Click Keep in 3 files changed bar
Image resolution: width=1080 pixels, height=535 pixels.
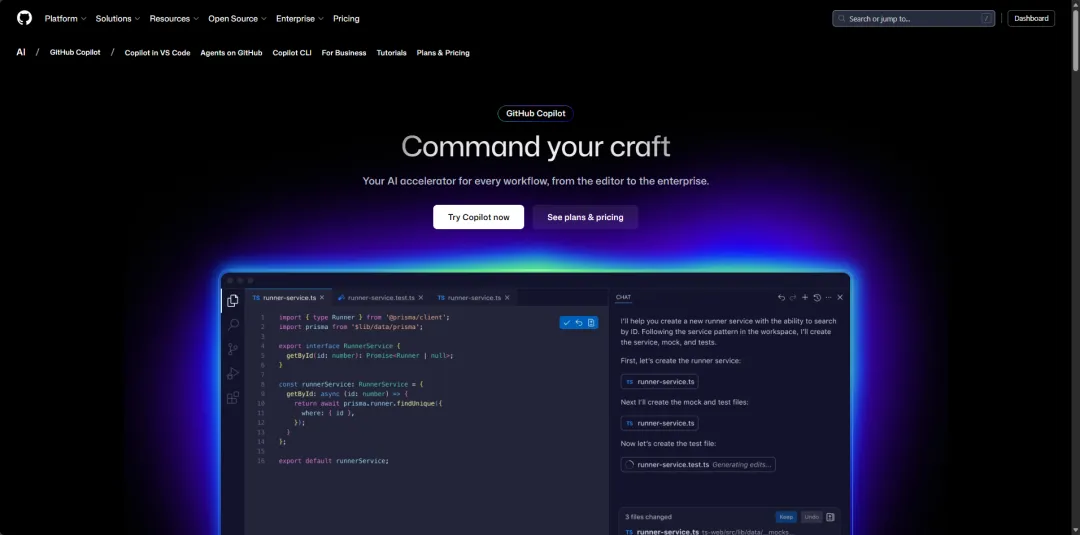[786, 517]
